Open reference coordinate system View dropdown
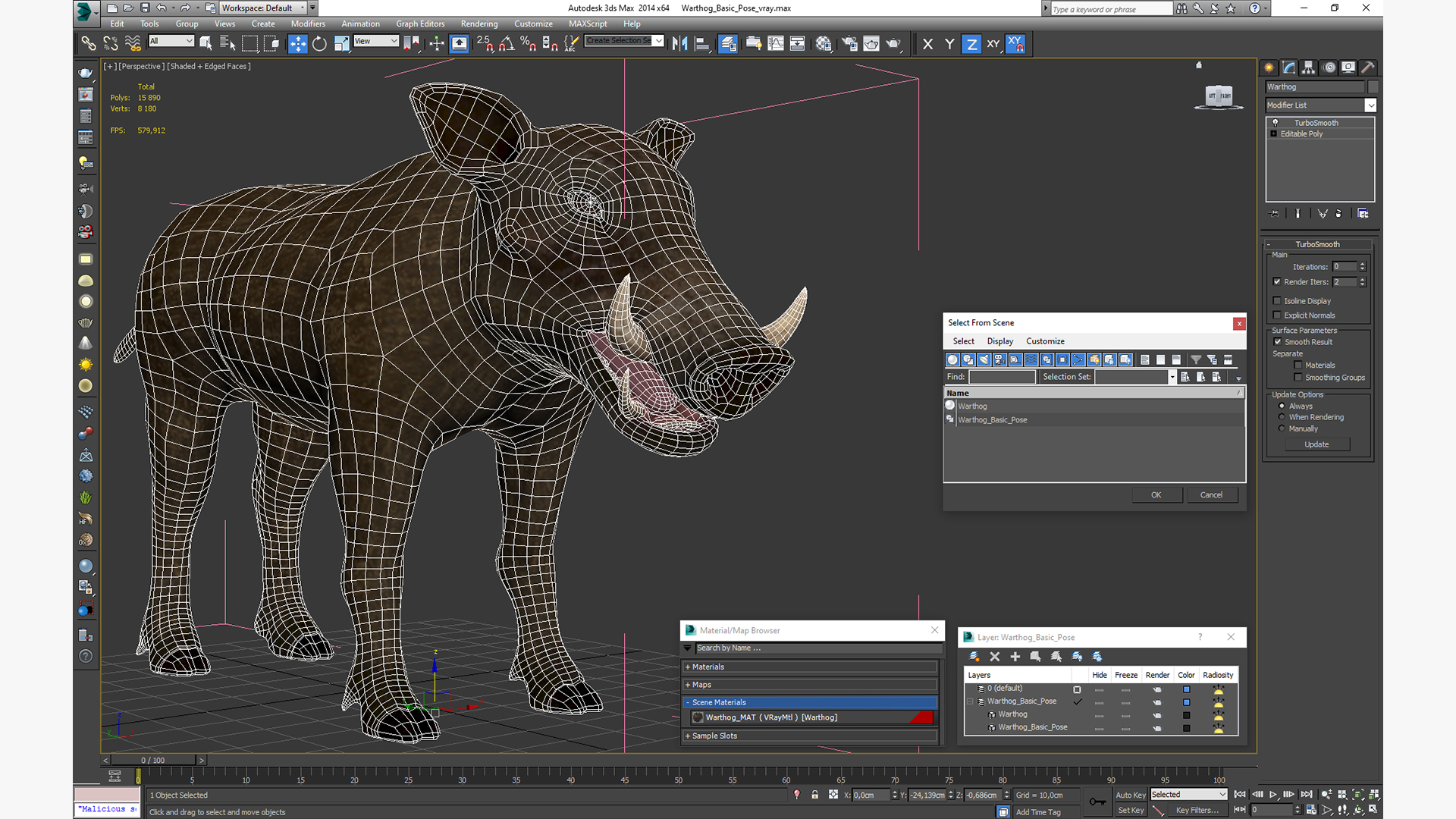Image resolution: width=1456 pixels, height=819 pixels. (376, 41)
